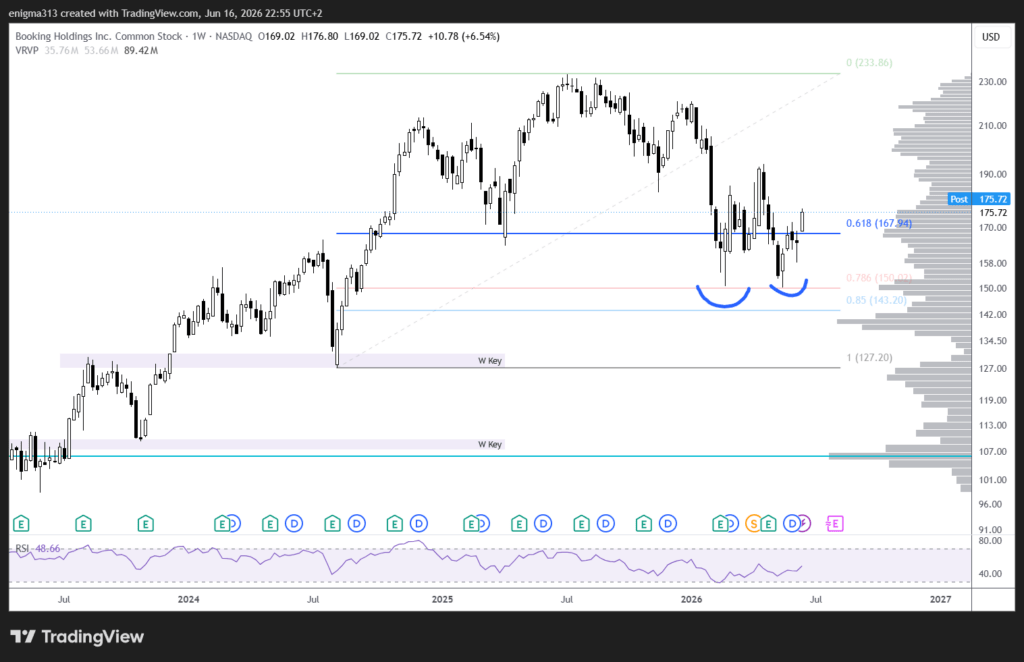Click the 190.00 price axis label
The height and width of the screenshot is (662, 1024).
[x=993, y=174]
